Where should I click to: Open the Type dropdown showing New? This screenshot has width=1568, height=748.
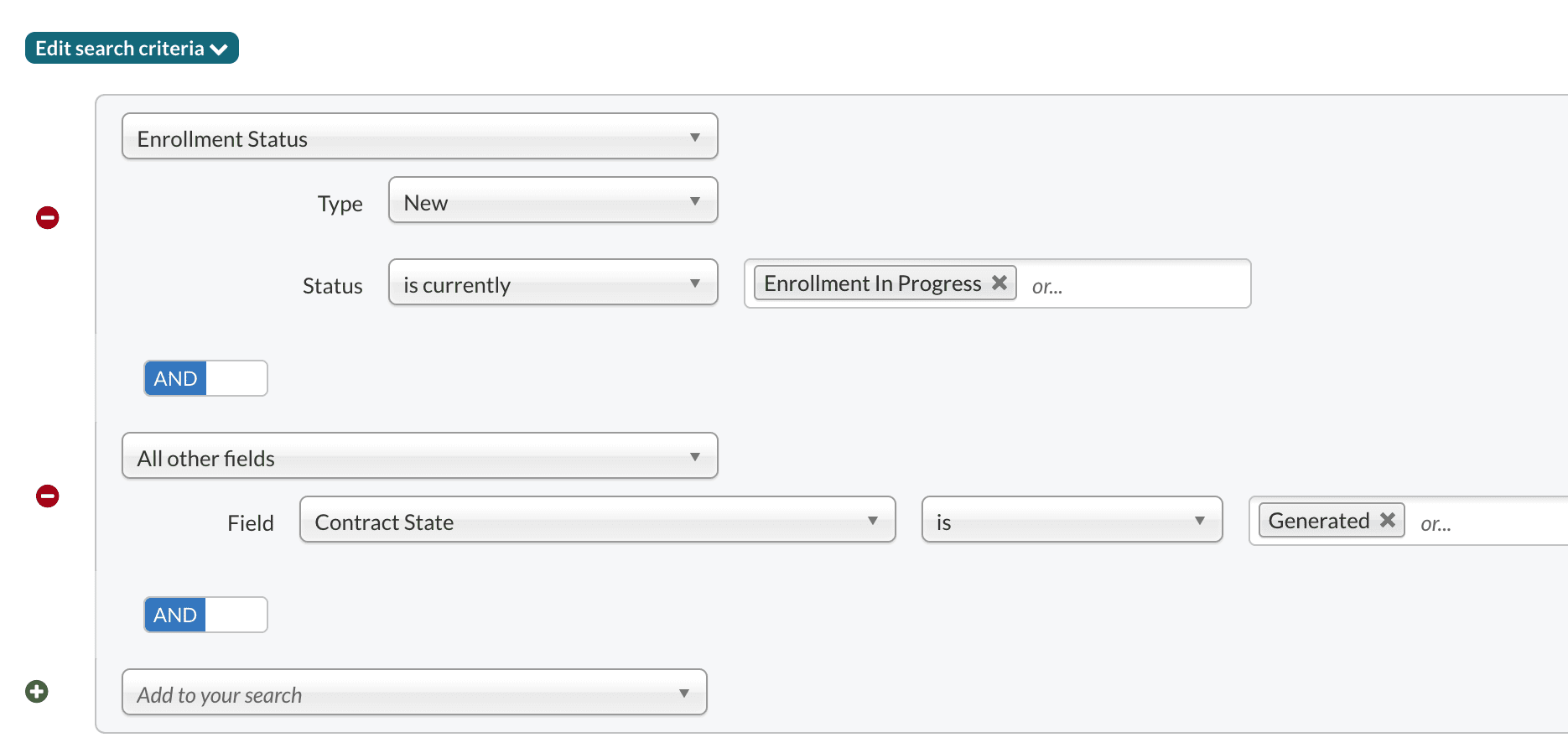(x=553, y=200)
